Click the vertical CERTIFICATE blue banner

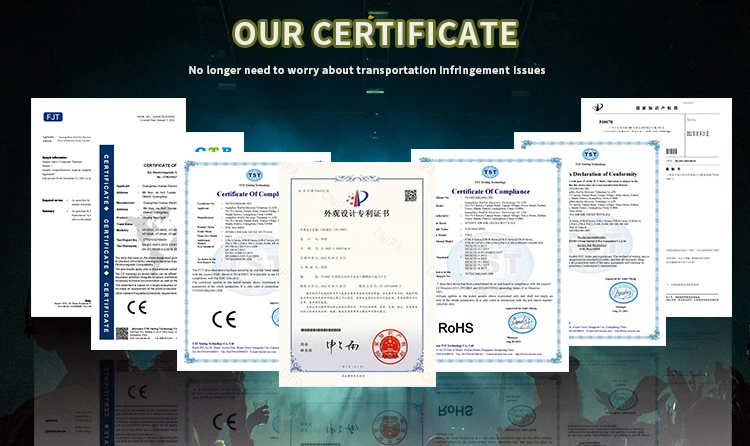(x=107, y=242)
